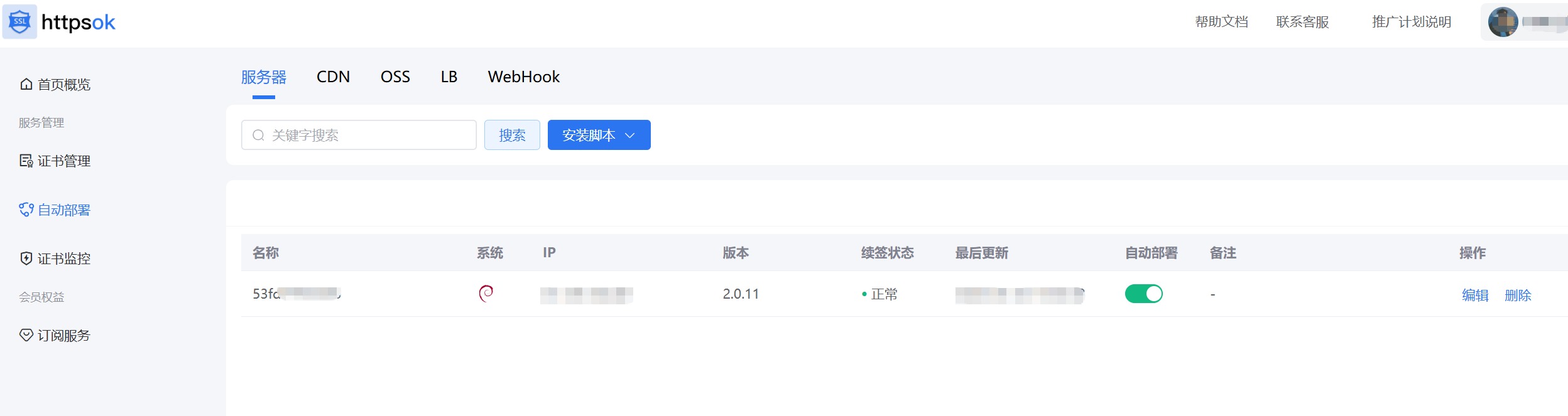Click the magnifier icon in search box
Image resolution: width=1568 pixels, height=416 pixels.
(258, 136)
